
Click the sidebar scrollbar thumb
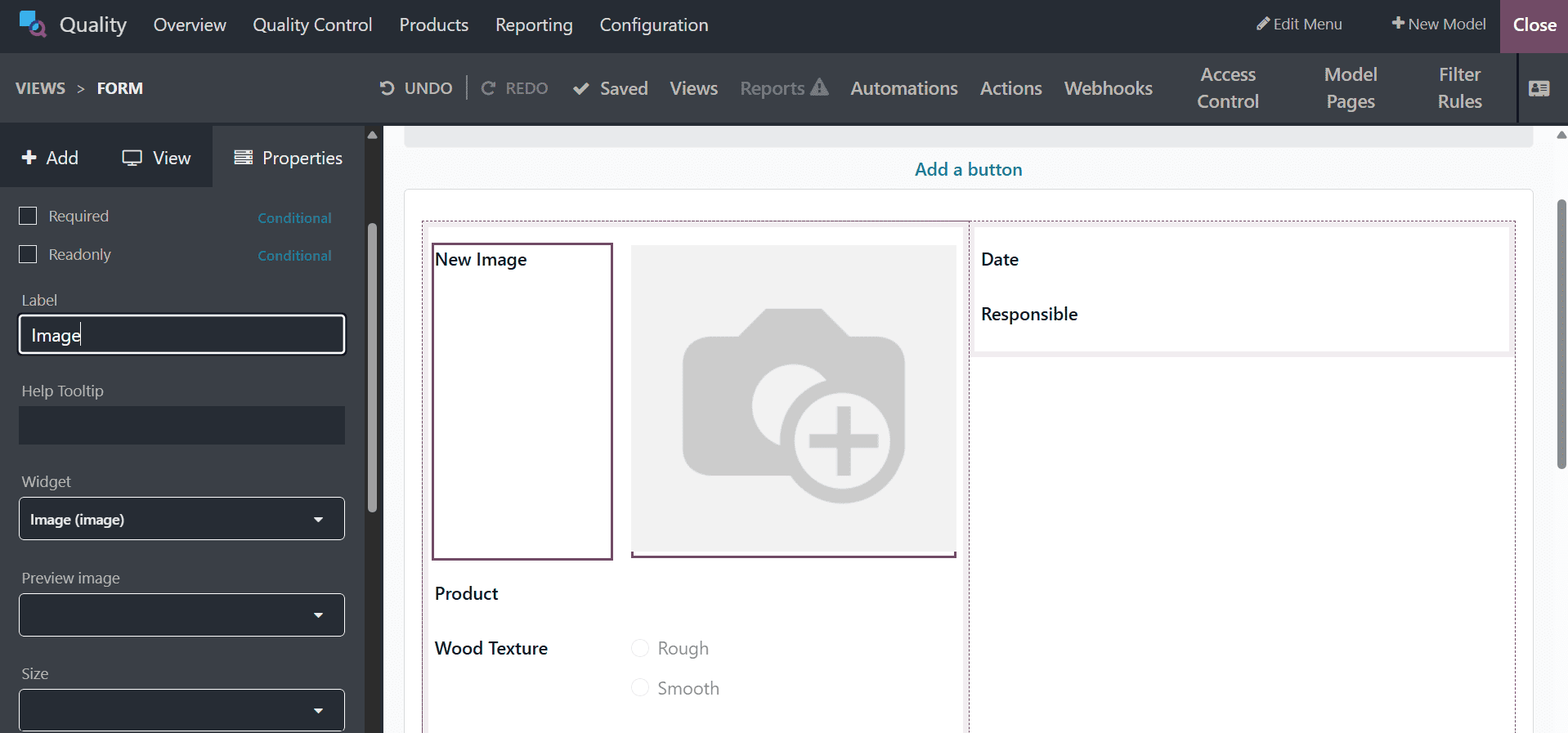click(x=373, y=368)
